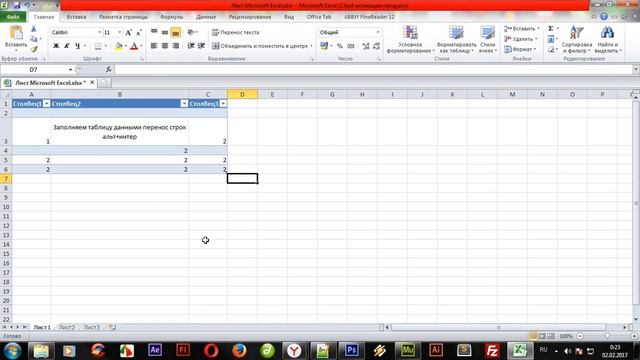Click the Undo arrow in quick access toolbar
The image size is (640, 360).
27,5
